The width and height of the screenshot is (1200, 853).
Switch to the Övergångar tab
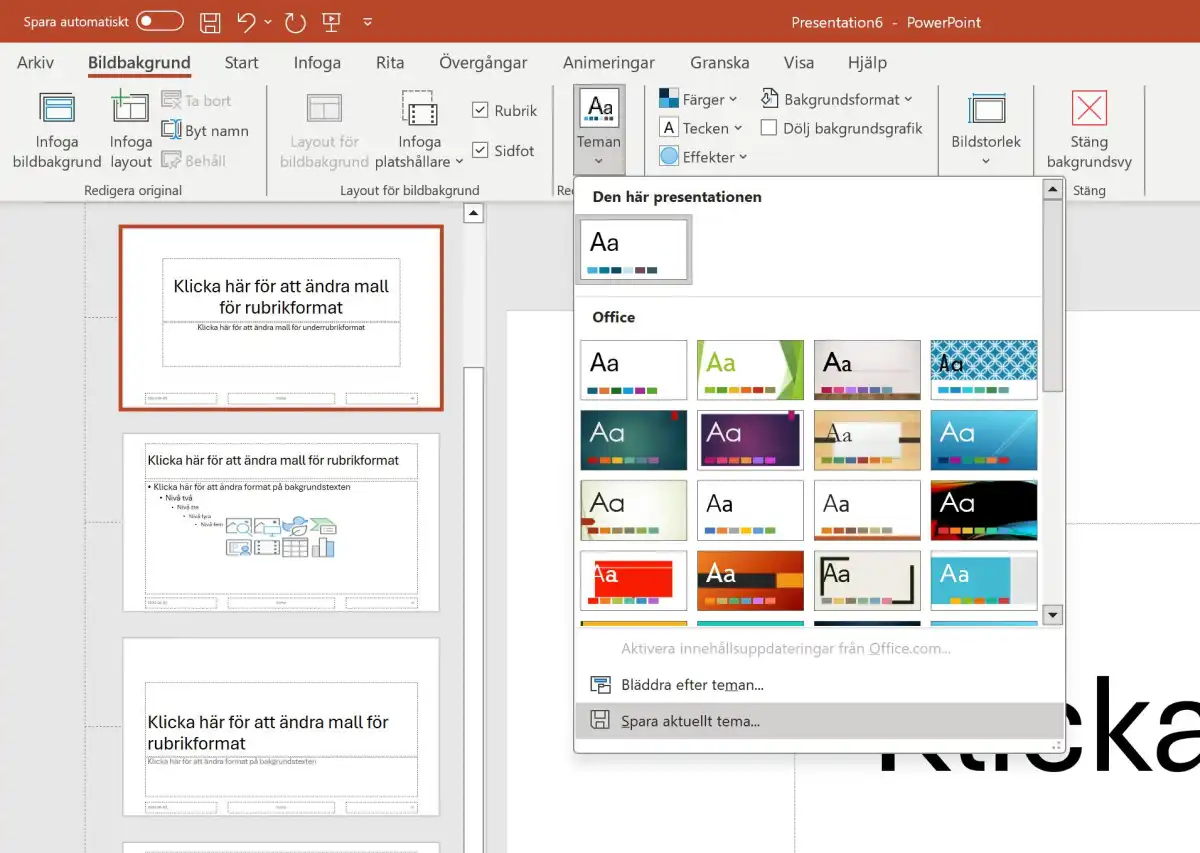483,62
